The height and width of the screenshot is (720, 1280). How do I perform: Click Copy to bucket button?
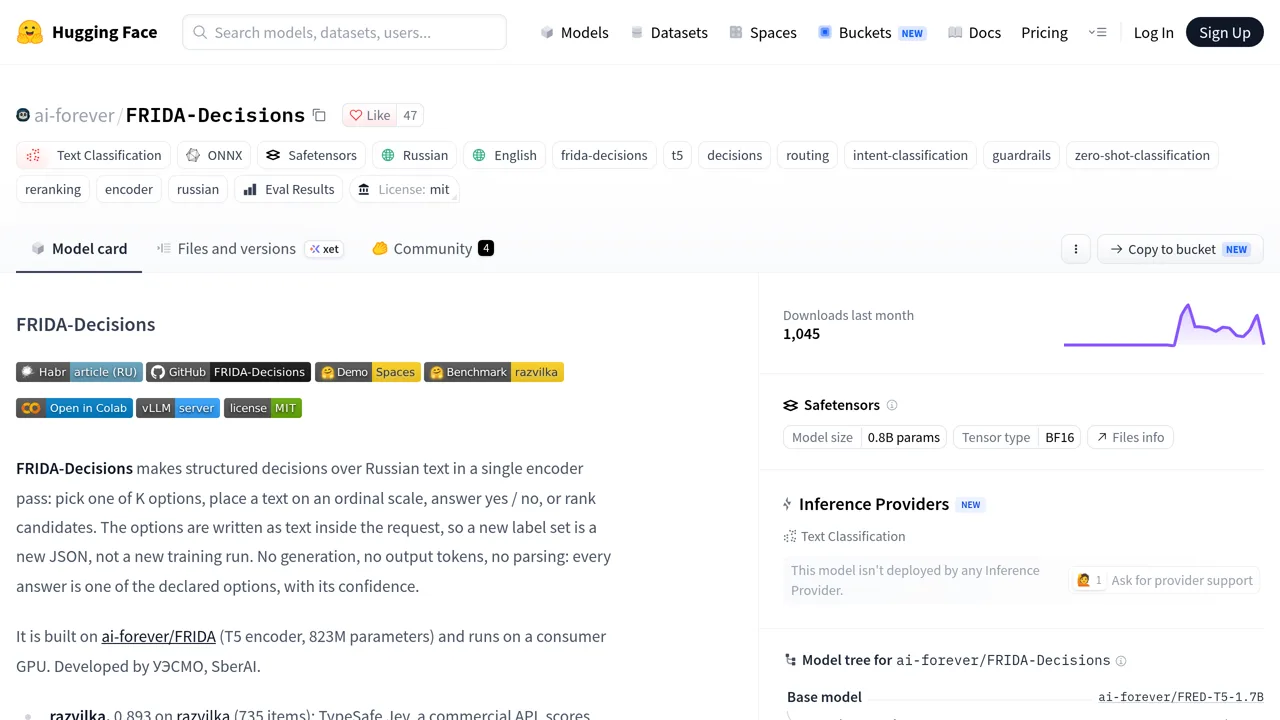[1180, 249]
